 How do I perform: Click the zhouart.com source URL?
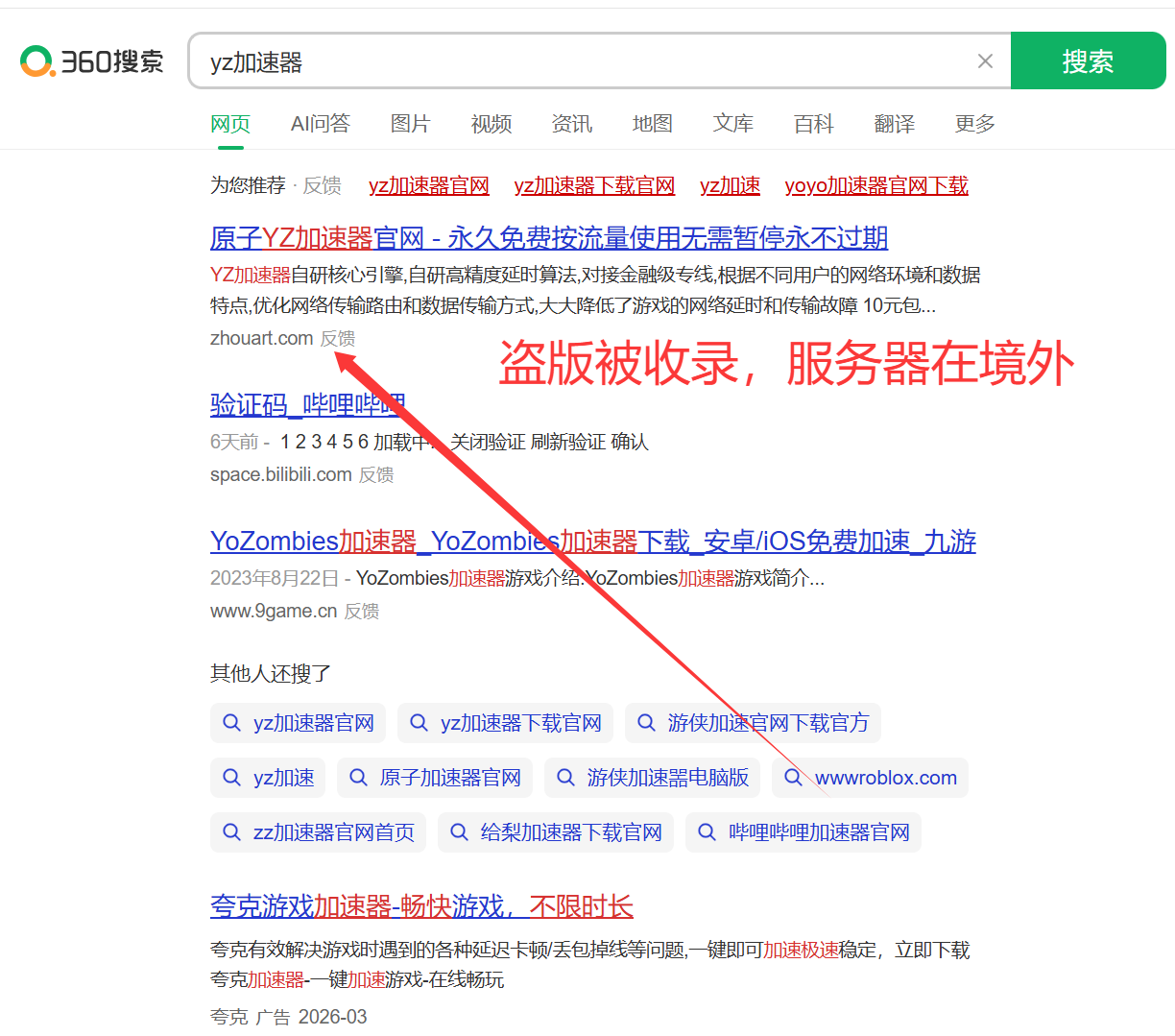[x=262, y=338]
